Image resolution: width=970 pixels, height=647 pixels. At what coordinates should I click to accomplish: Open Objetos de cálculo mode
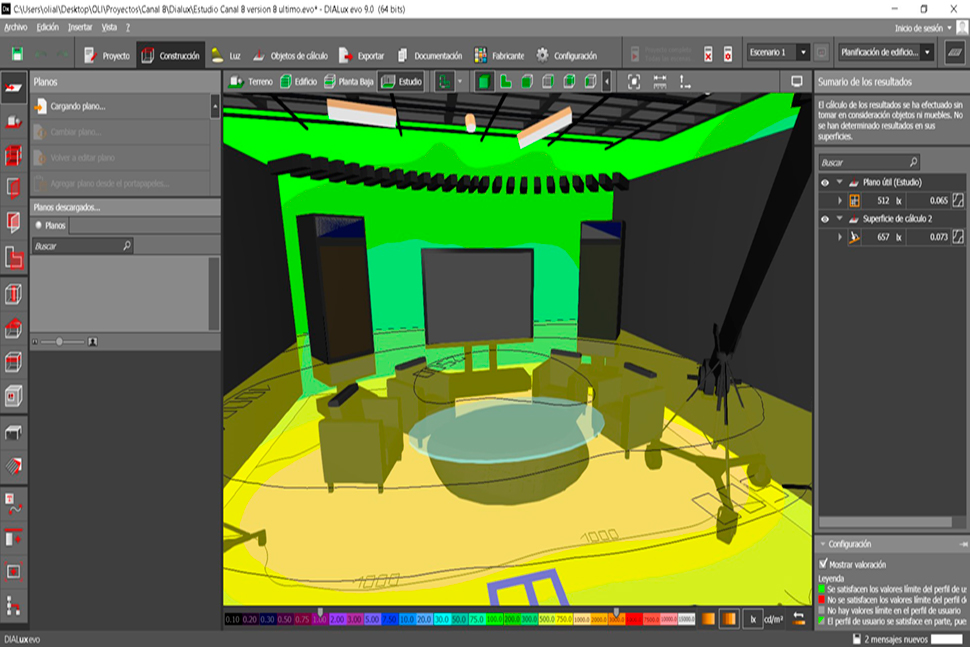pyautogui.click(x=290, y=55)
